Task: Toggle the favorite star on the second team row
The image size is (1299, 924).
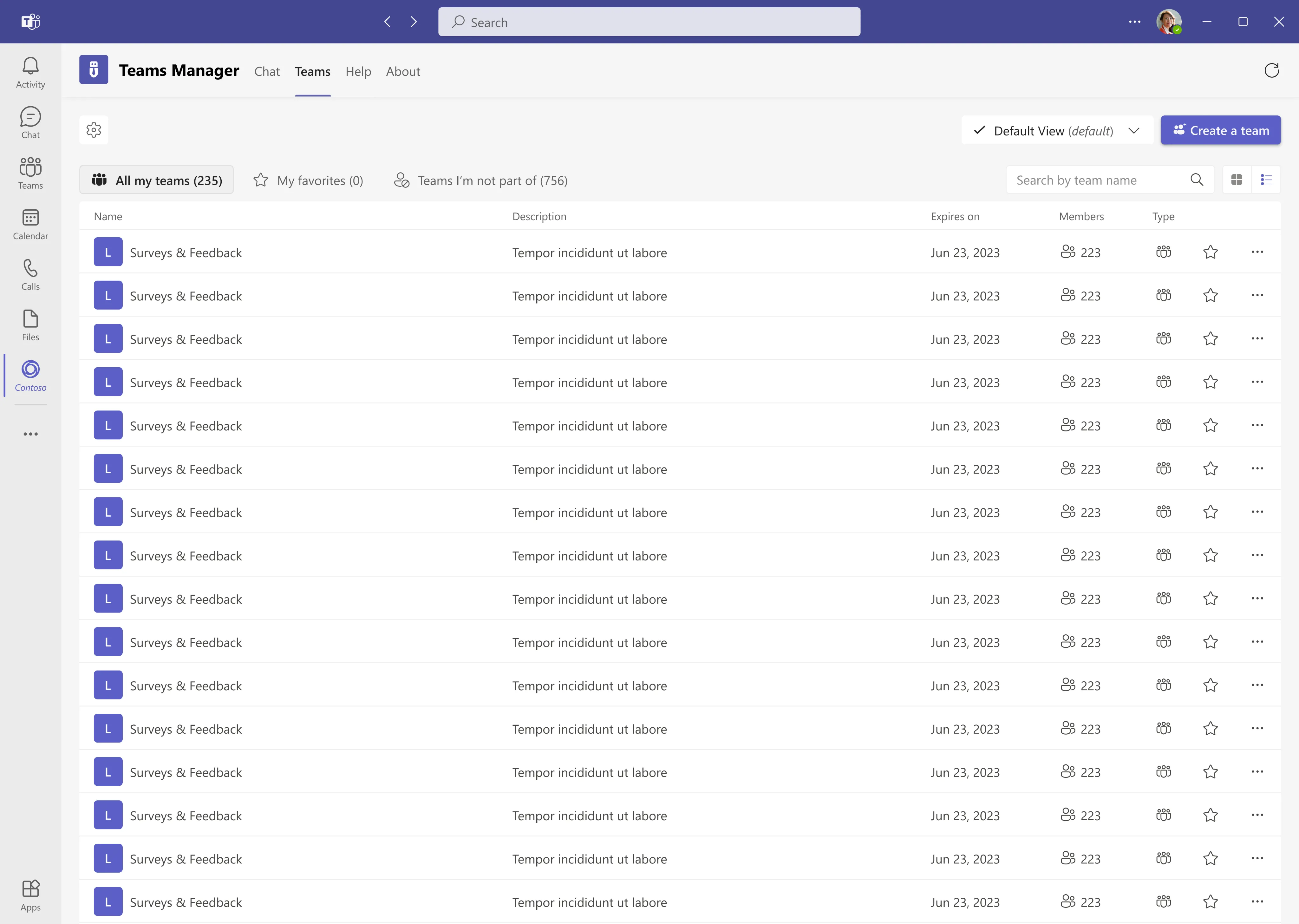Action: tap(1210, 295)
